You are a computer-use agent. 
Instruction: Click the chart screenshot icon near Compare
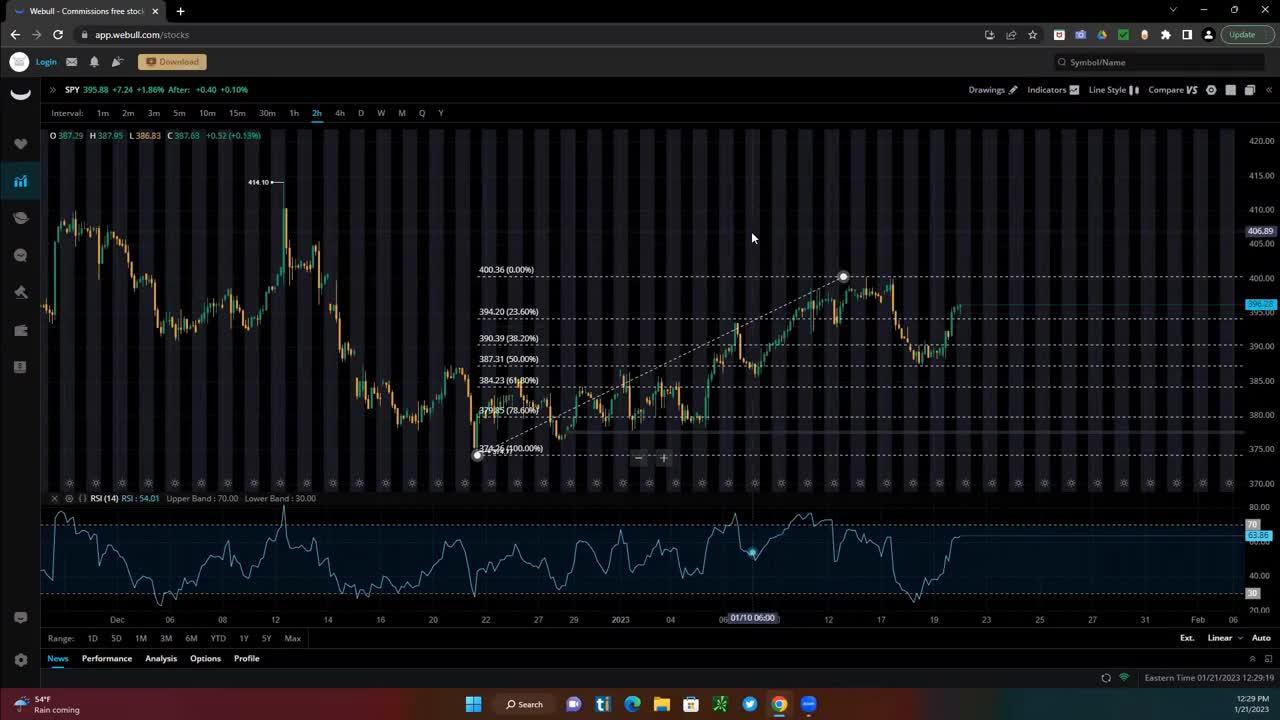(x=1230, y=89)
